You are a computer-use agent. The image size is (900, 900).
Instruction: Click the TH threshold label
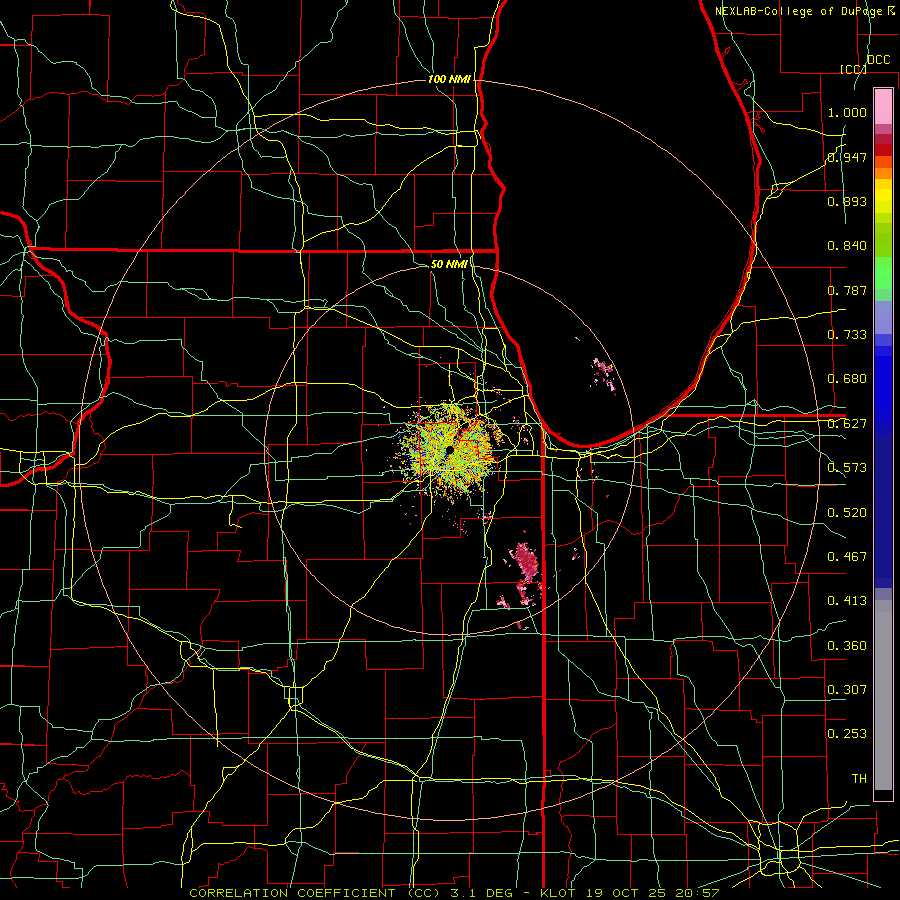coord(859,779)
